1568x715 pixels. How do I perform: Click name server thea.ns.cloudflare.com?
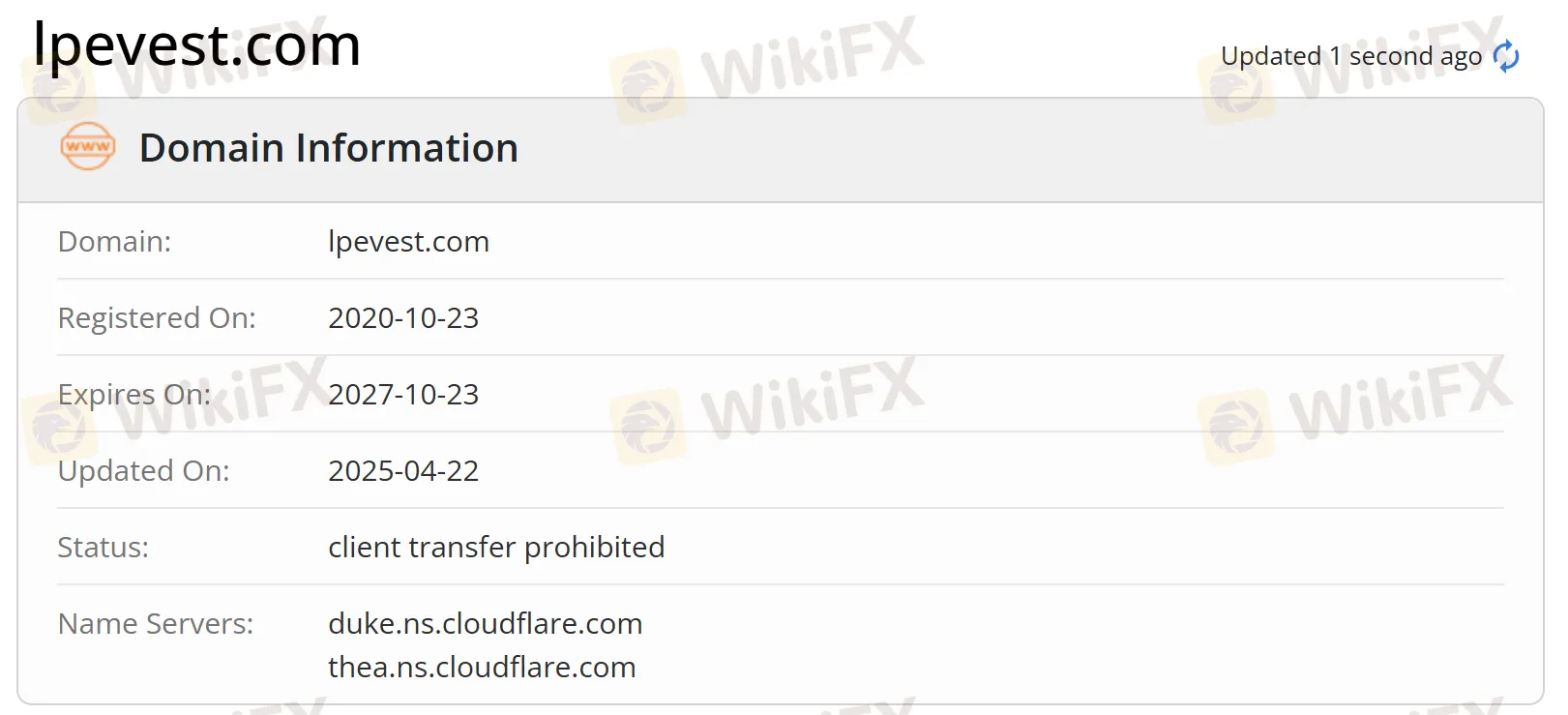(x=482, y=667)
